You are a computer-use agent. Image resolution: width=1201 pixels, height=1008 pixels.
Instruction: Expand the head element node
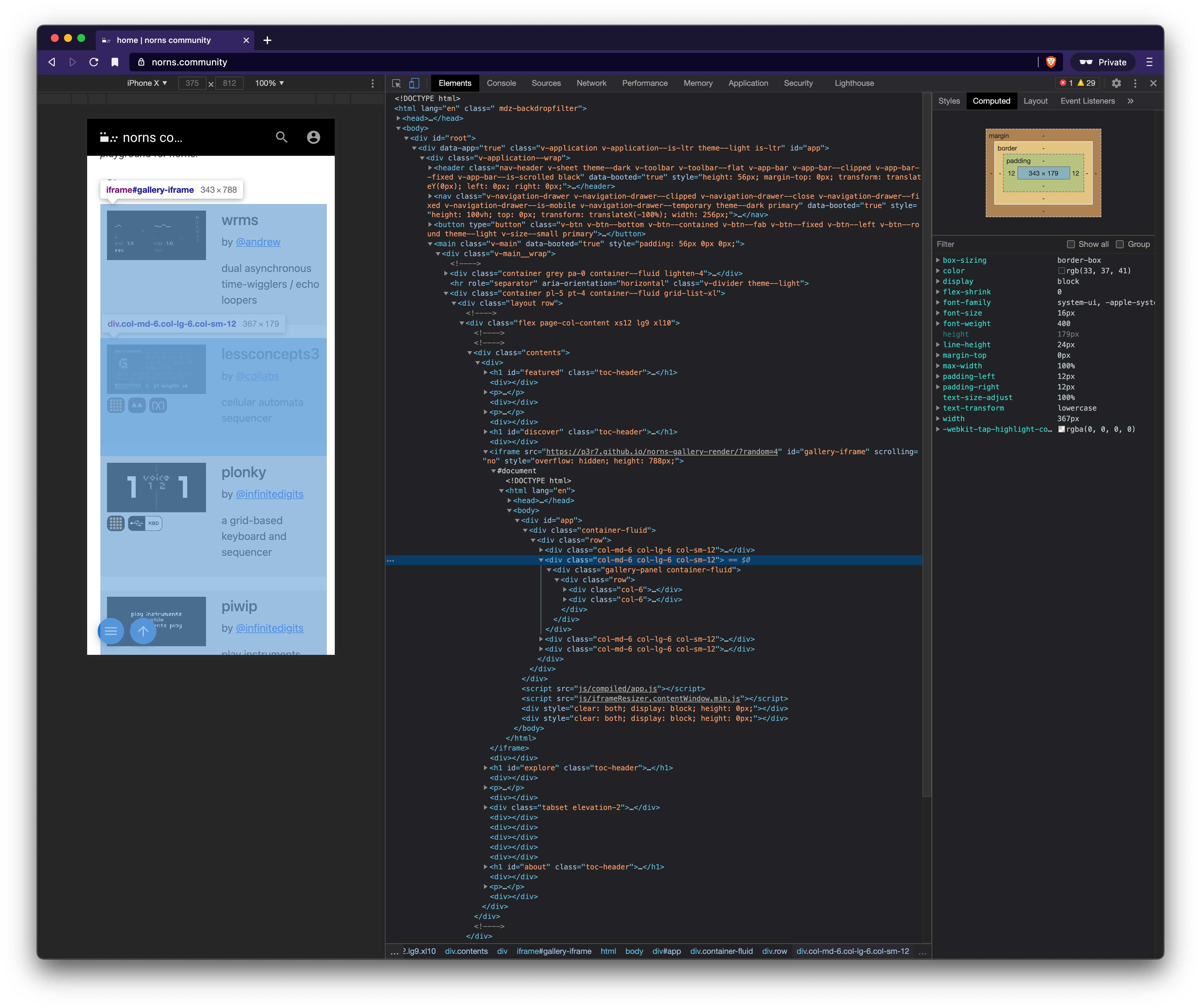398,118
